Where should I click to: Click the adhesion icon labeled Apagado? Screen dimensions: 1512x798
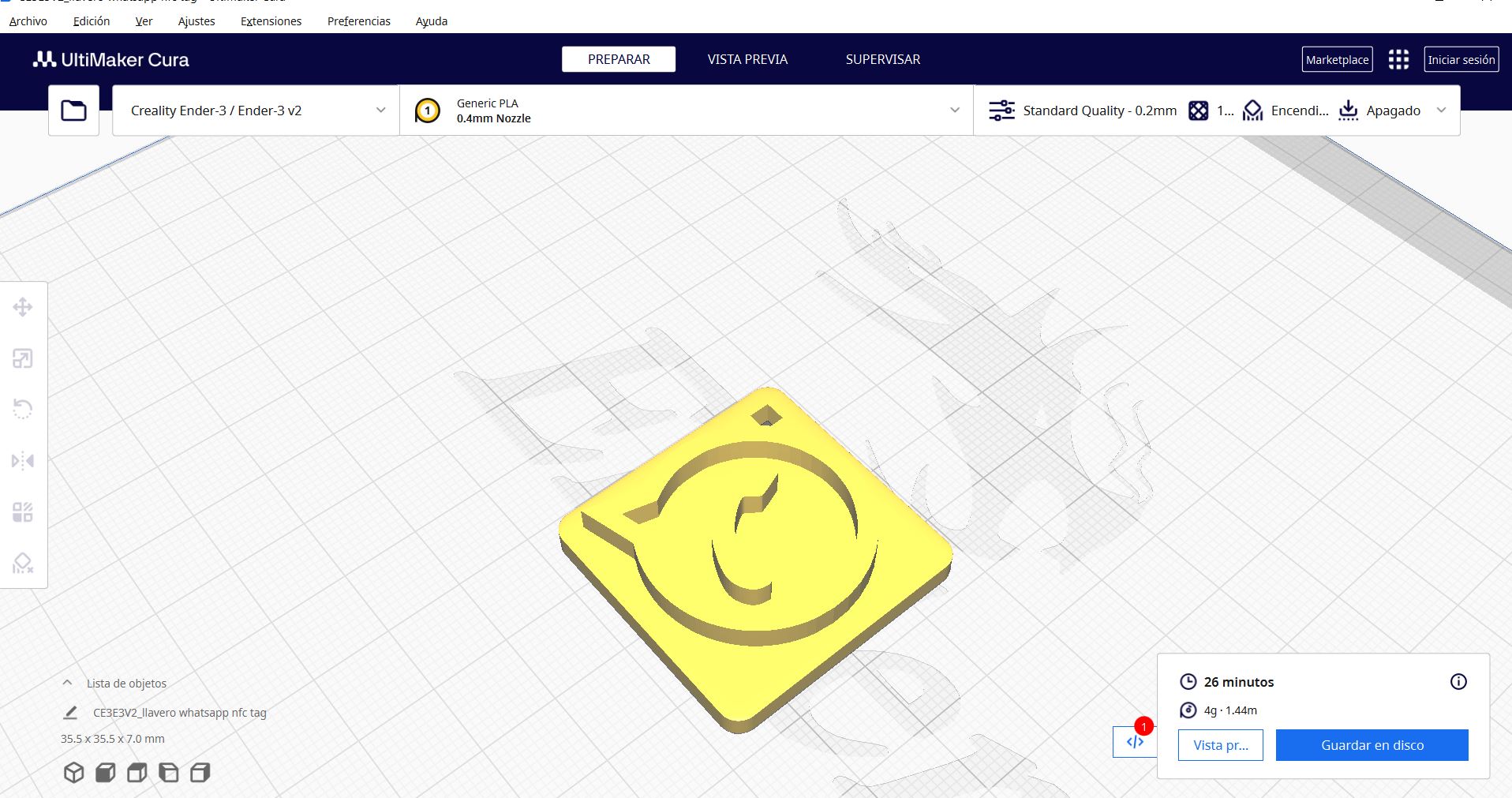1349,111
